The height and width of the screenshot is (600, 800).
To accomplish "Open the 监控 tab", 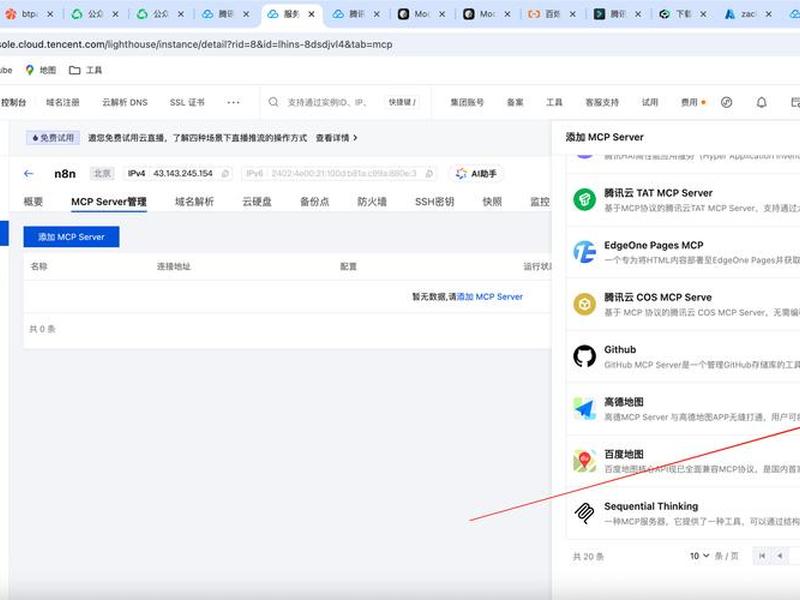I will click(540, 202).
